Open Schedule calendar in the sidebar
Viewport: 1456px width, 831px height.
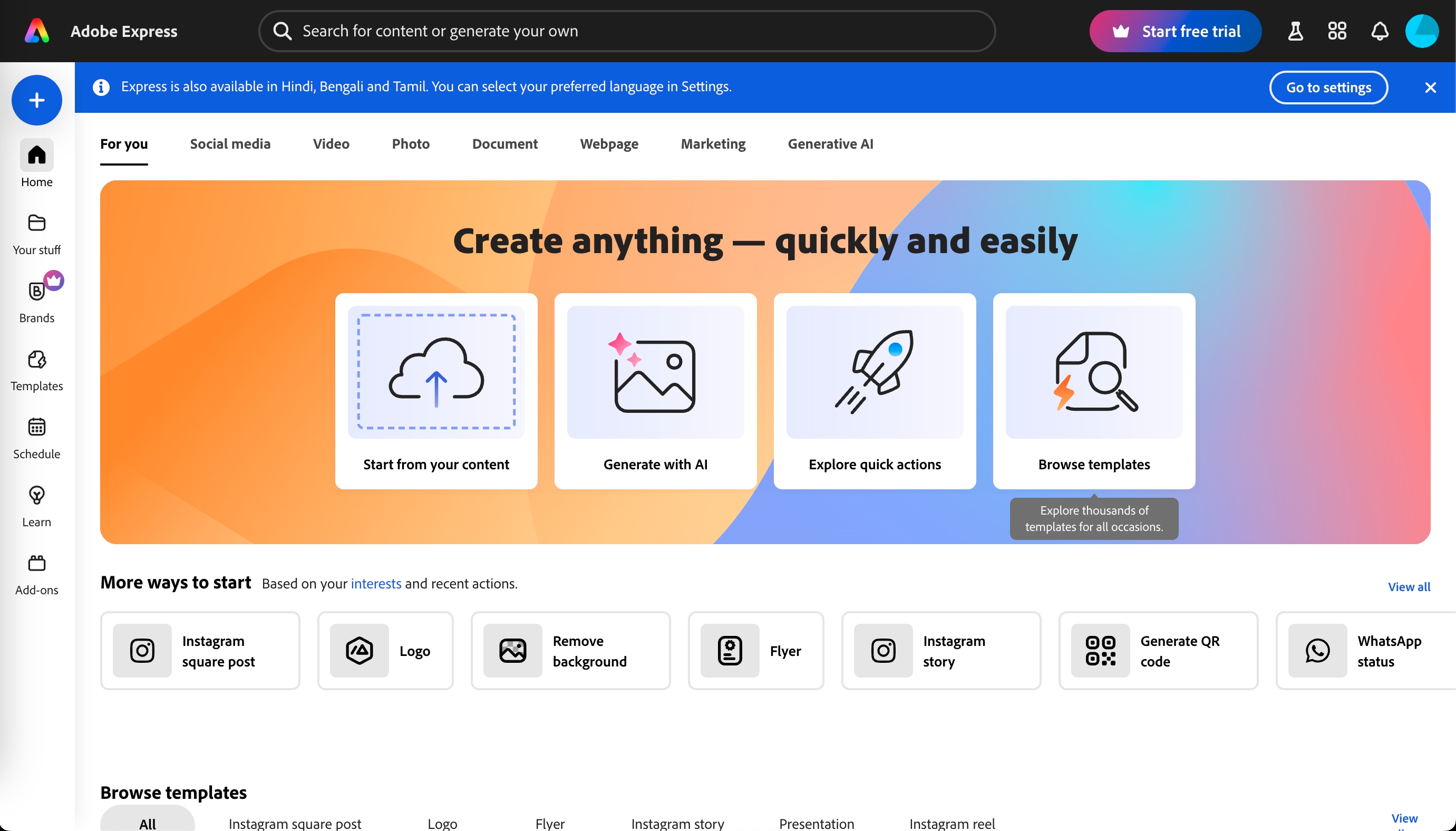(x=36, y=439)
